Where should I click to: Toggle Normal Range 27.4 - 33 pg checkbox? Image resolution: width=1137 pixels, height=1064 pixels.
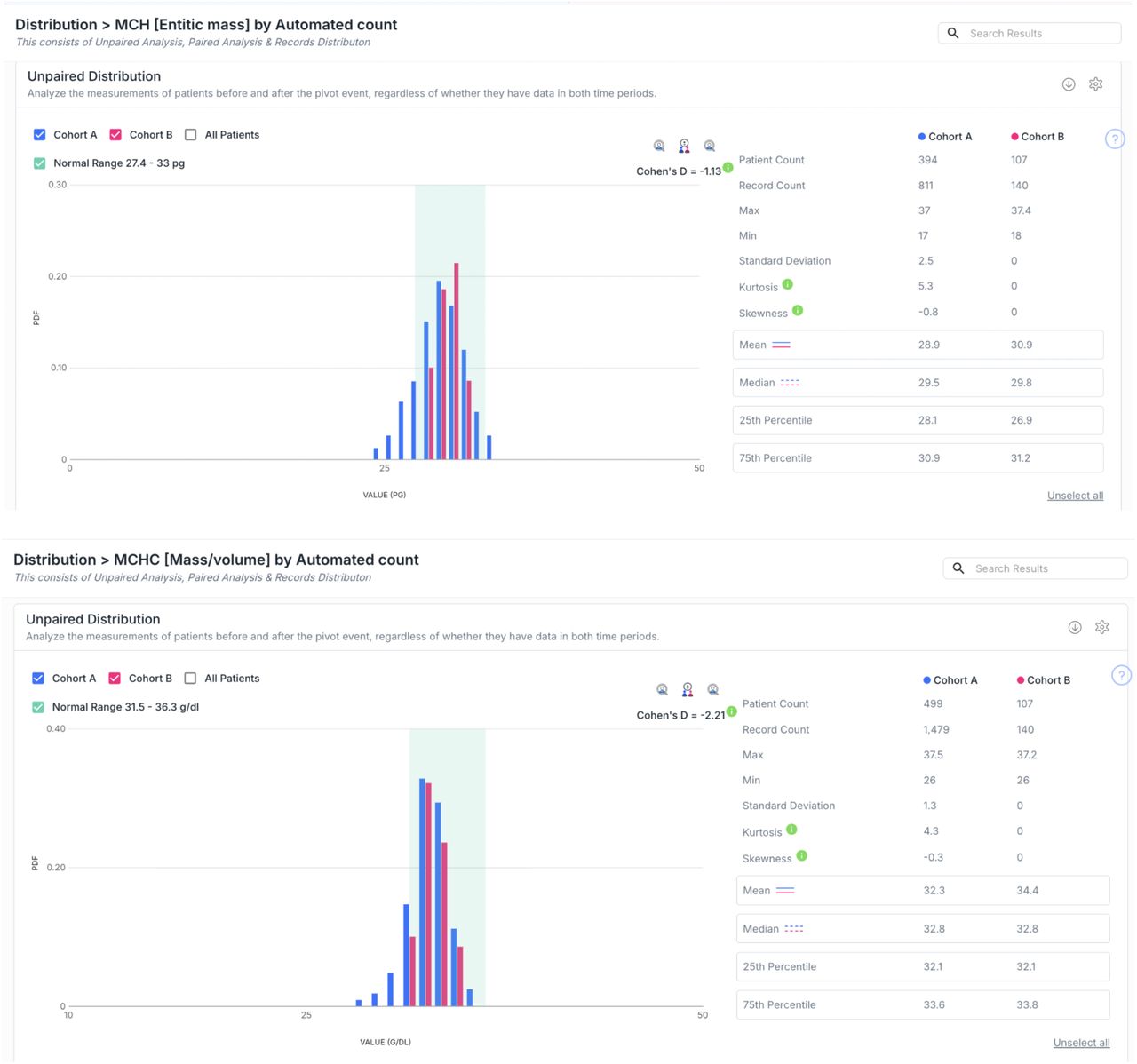pyautogui.click(x=39, y=163)
